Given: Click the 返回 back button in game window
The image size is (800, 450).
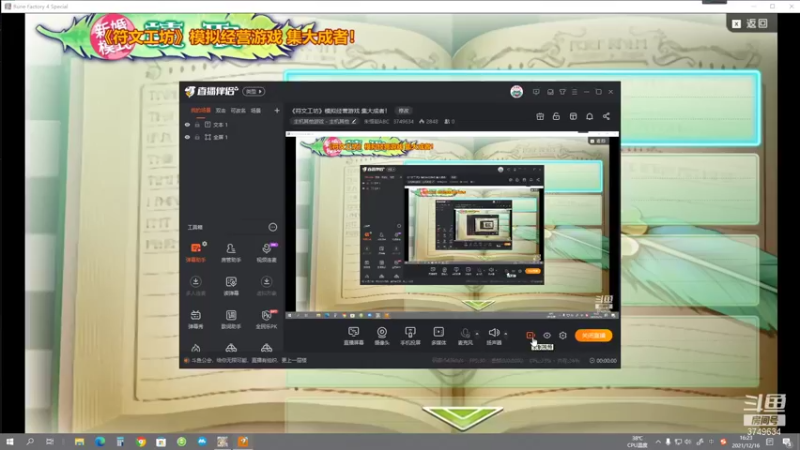Looking at the screenshot, I should [750, 23].
